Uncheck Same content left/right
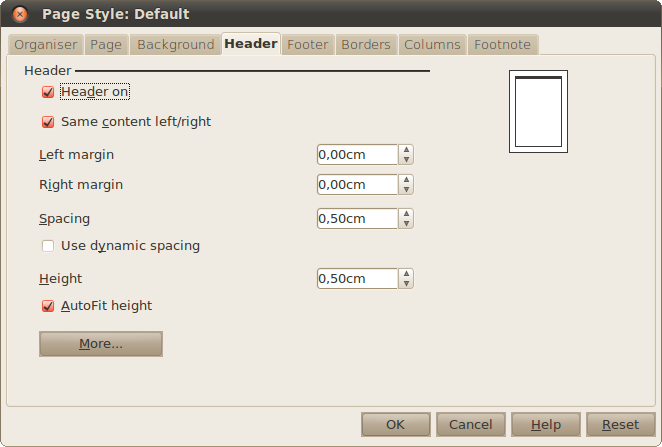Screen dimensions: 662x447 pos(48,122)
